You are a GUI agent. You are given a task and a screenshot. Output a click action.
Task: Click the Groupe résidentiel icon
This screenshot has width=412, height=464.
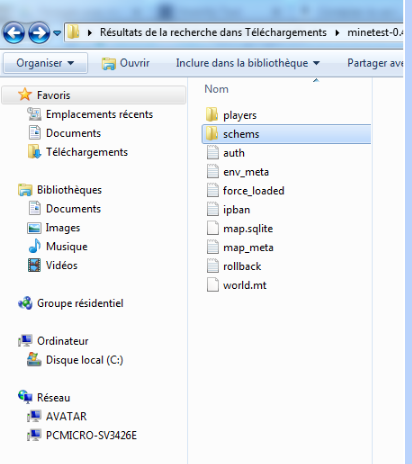25,303
